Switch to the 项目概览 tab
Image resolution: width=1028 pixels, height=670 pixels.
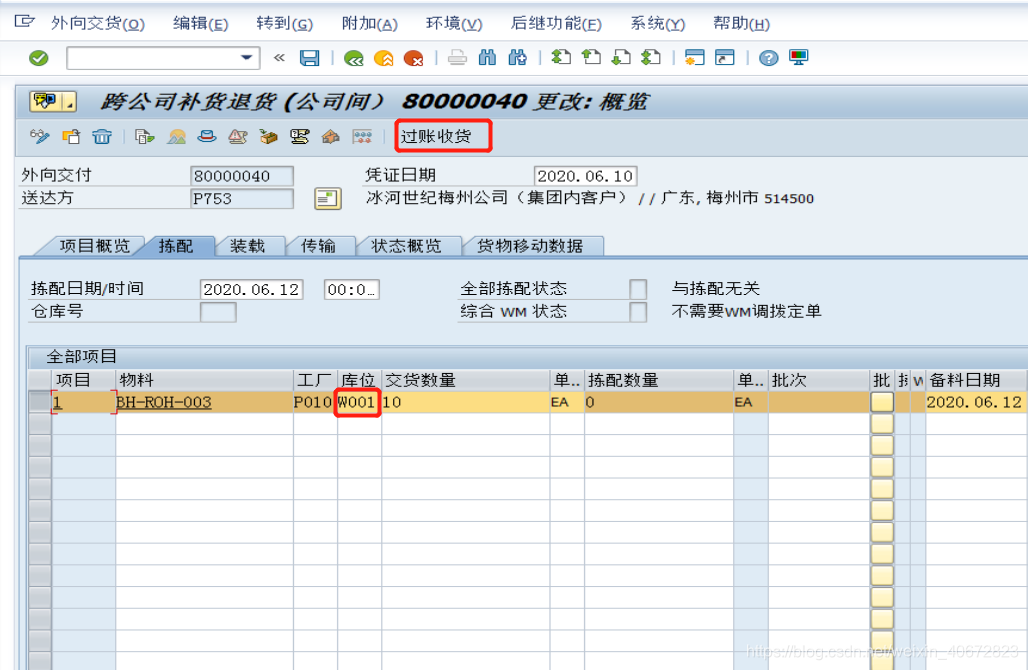tap(95, 246)
